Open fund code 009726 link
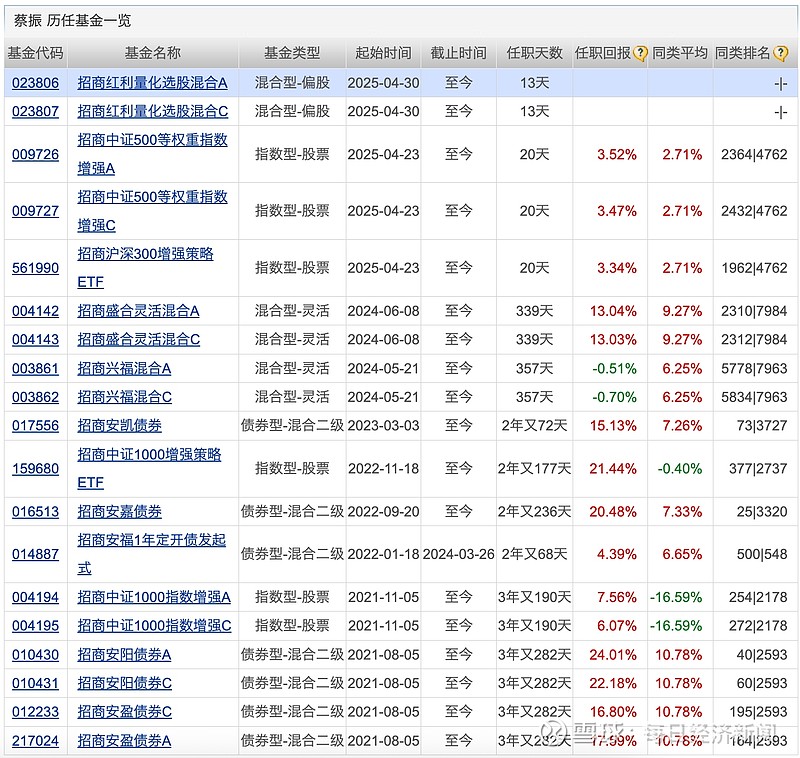Screen dimensions: 800x758 point(35,155)
